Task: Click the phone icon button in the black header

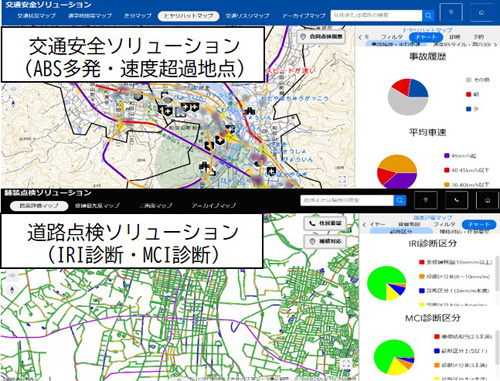Action: click(x=457, y=200)
